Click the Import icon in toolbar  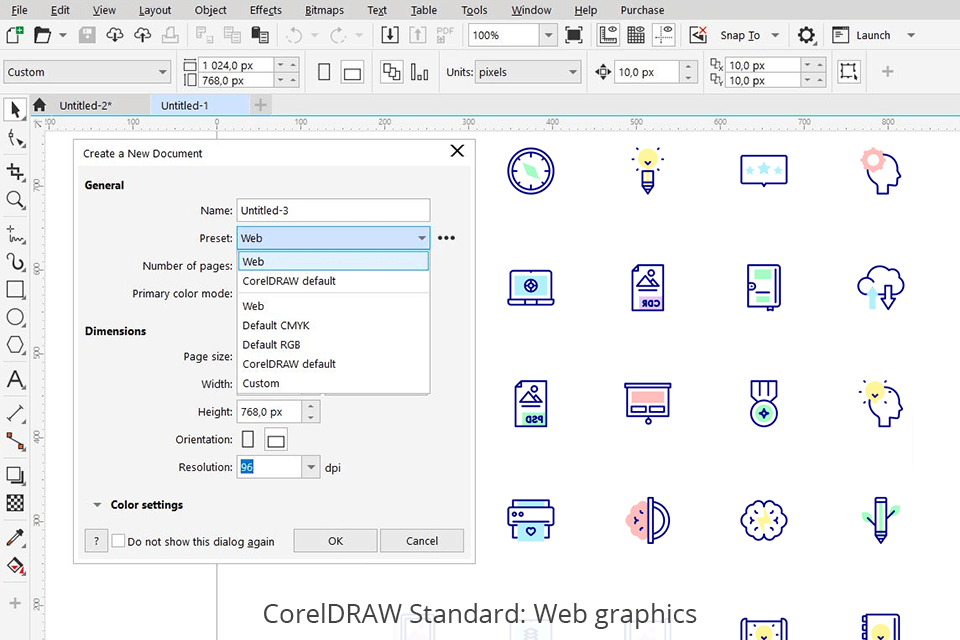pyautogui.click(x=389, y=35)
